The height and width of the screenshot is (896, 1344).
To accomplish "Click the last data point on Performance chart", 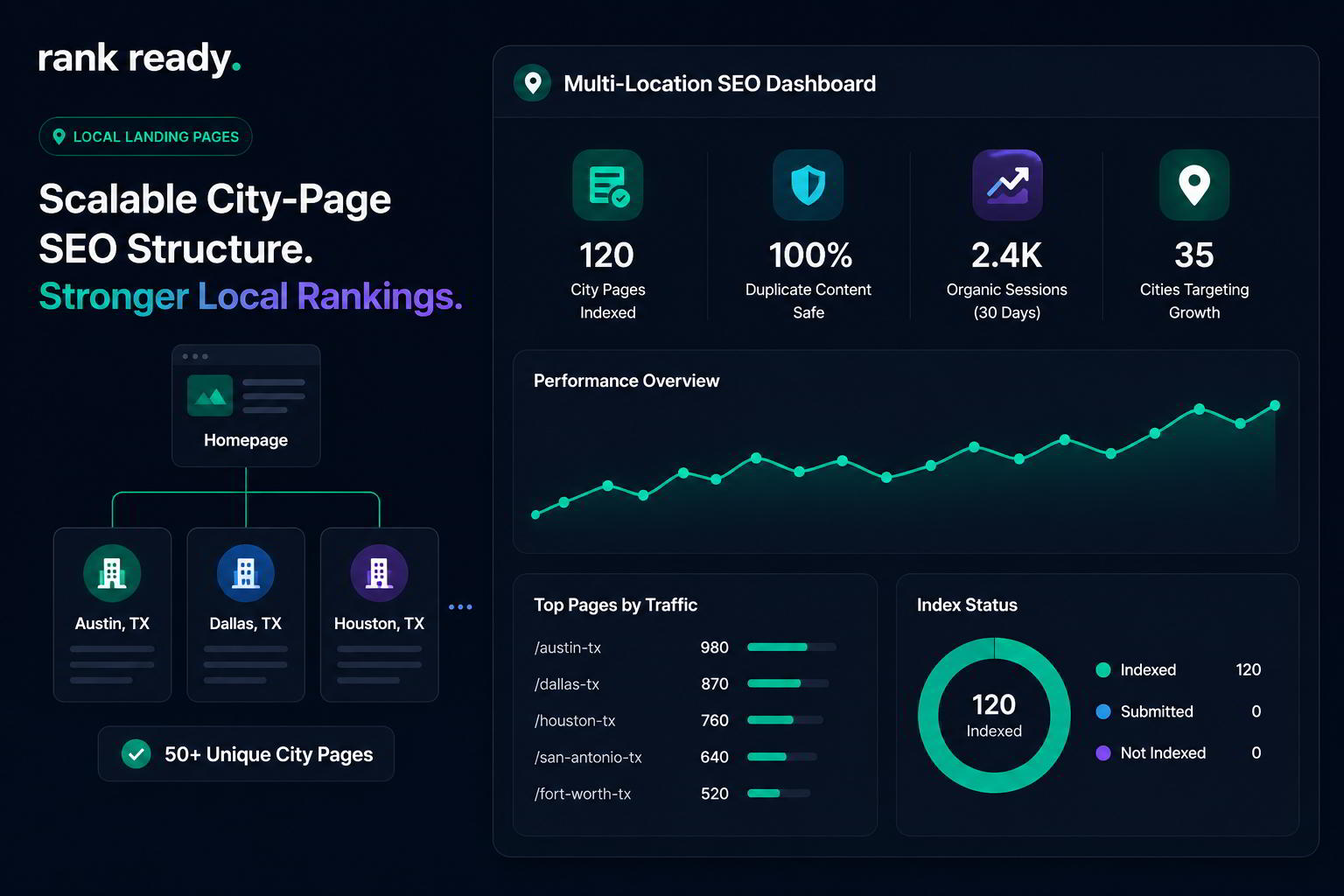I will [x=1275, y=405].
